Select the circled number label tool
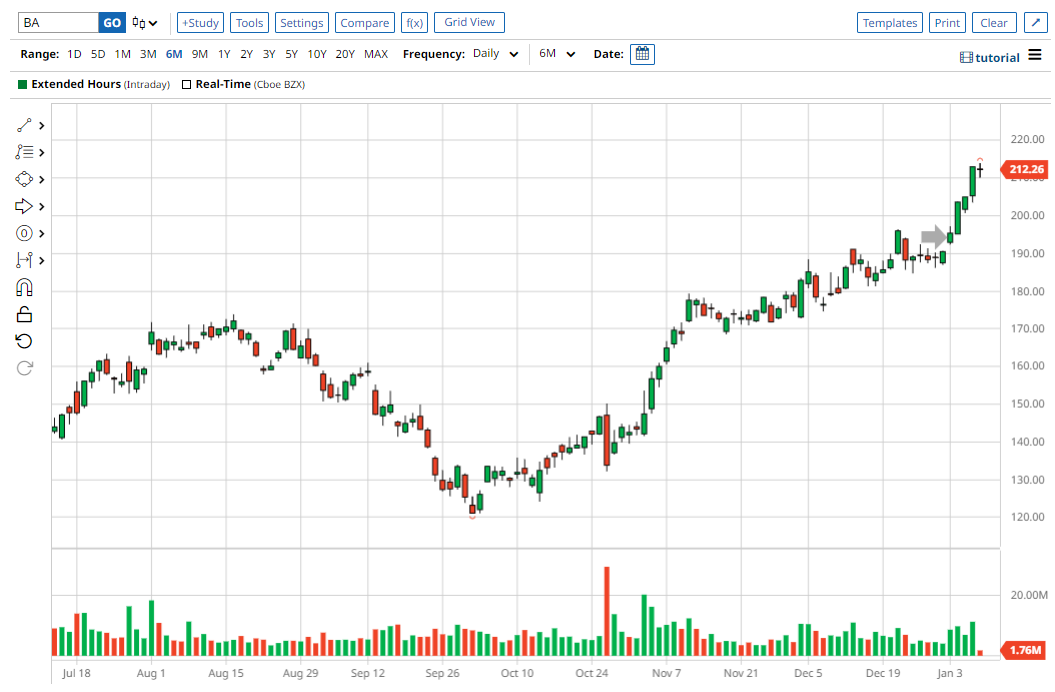 (x=24, y=233)
